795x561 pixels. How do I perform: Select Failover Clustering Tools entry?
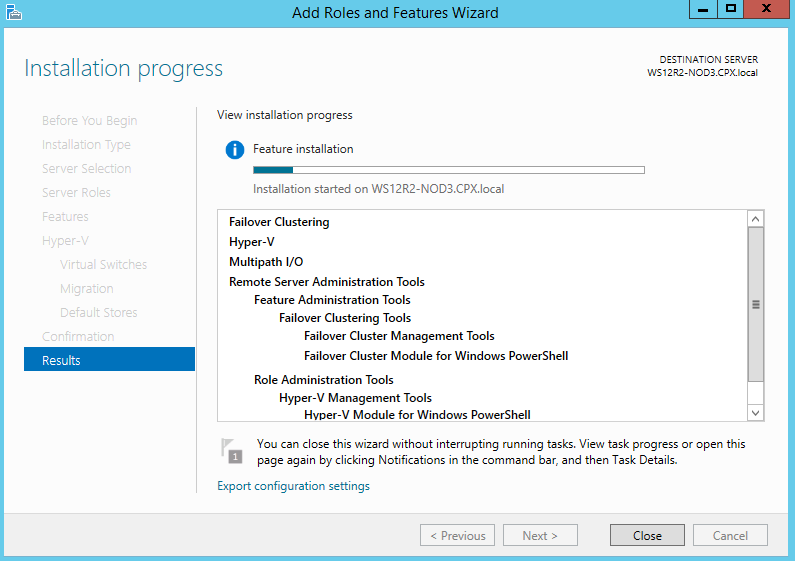[x=345, y=318]
